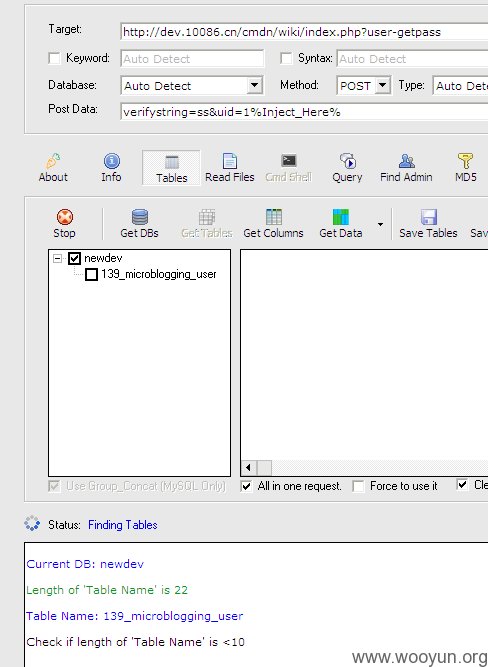The height and width of the screenshot is (667, 488).
Task: Open the Database dropdown
Action: pos(254,85)
